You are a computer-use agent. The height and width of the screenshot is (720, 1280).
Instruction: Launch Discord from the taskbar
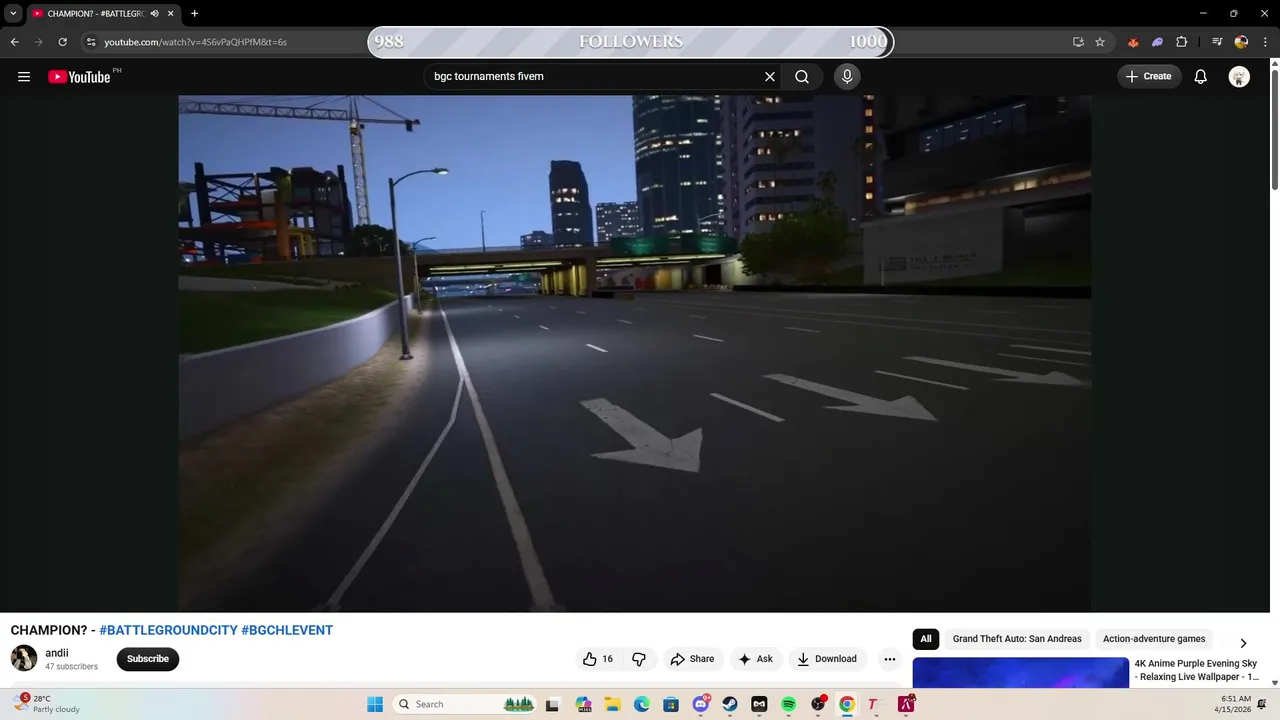[x=701, y=704]
